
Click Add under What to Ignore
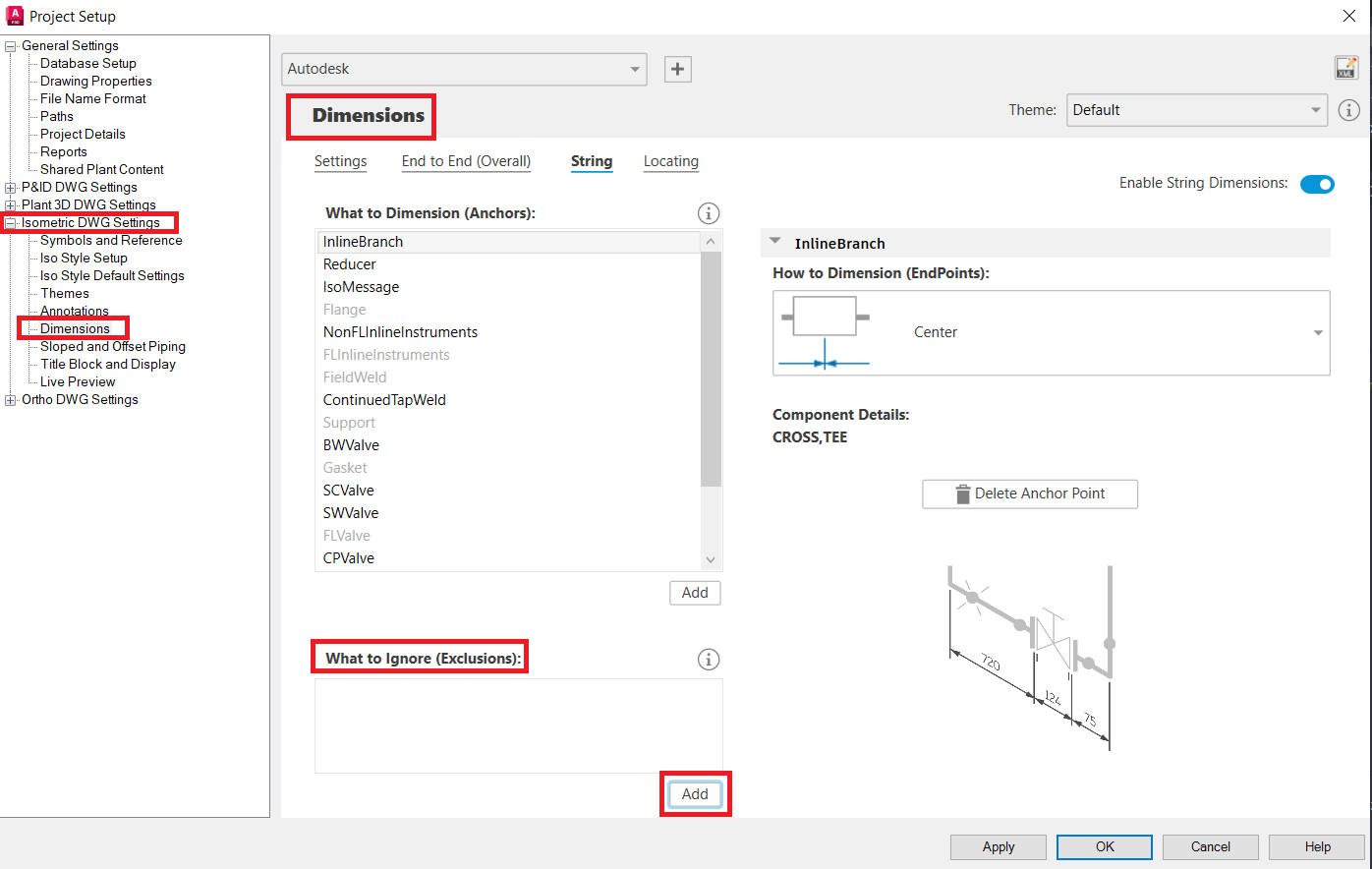coord(695,793)
